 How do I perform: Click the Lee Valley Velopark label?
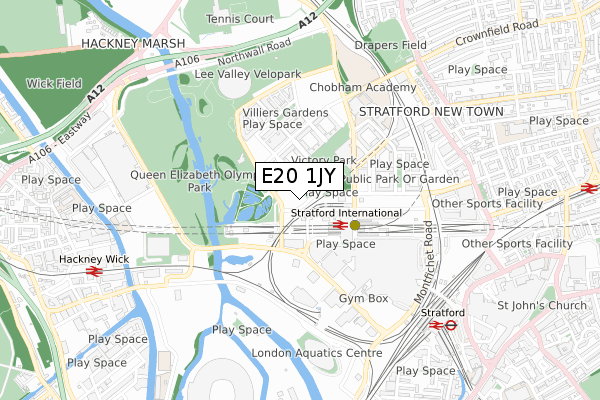pyautogui.click(x=248, y=74)
